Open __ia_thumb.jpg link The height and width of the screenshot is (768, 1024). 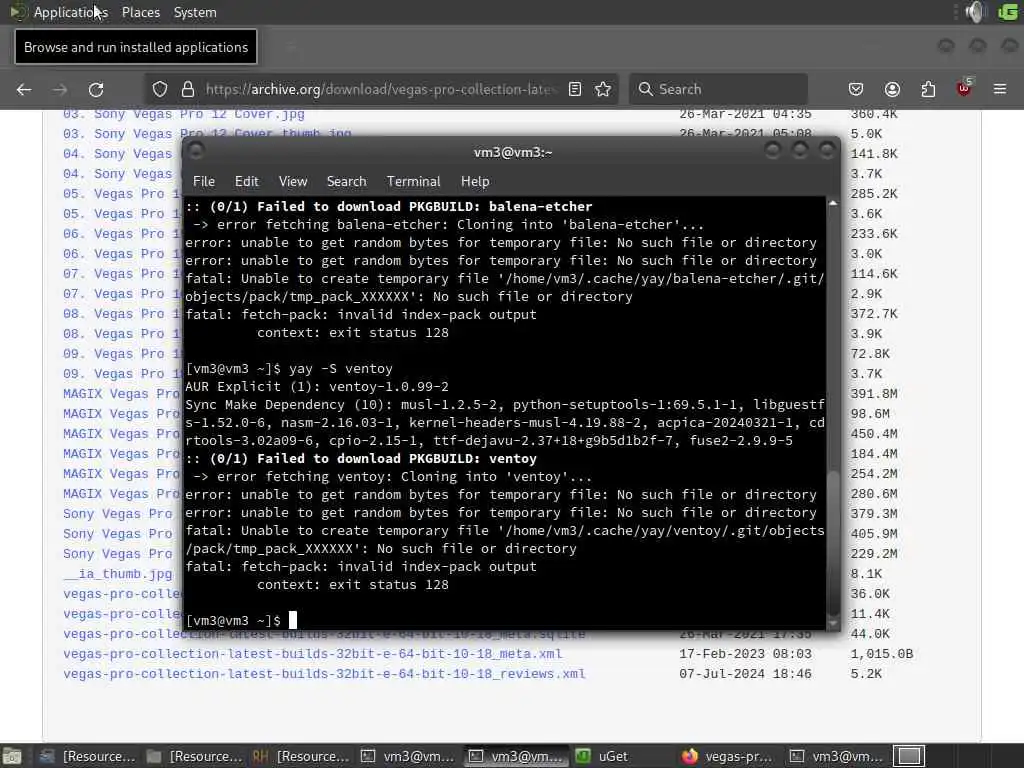pos(118,574)
